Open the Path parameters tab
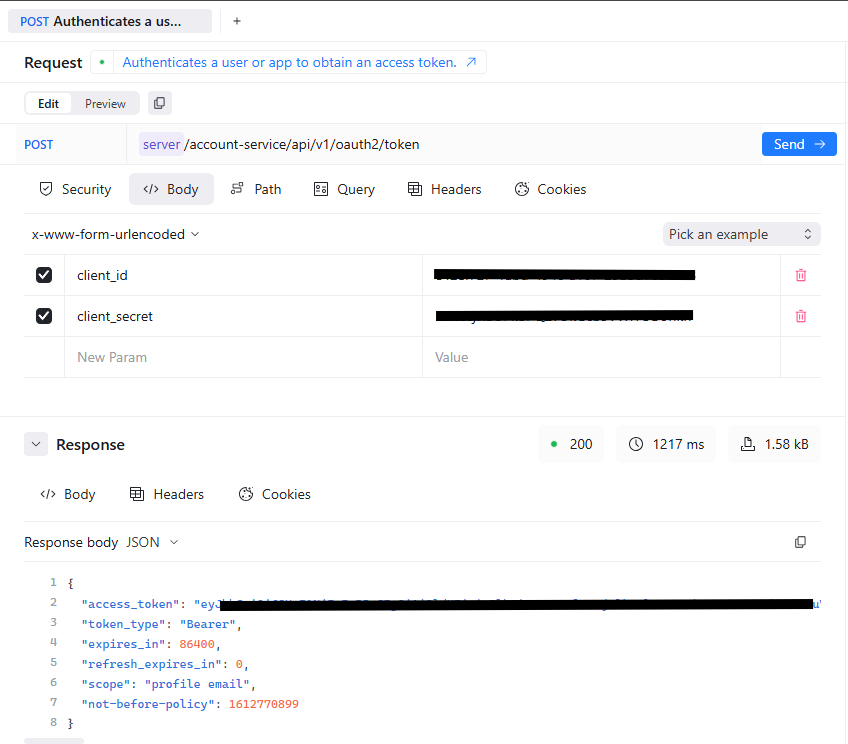Screen dimensions: 848x744 [256, 189]
